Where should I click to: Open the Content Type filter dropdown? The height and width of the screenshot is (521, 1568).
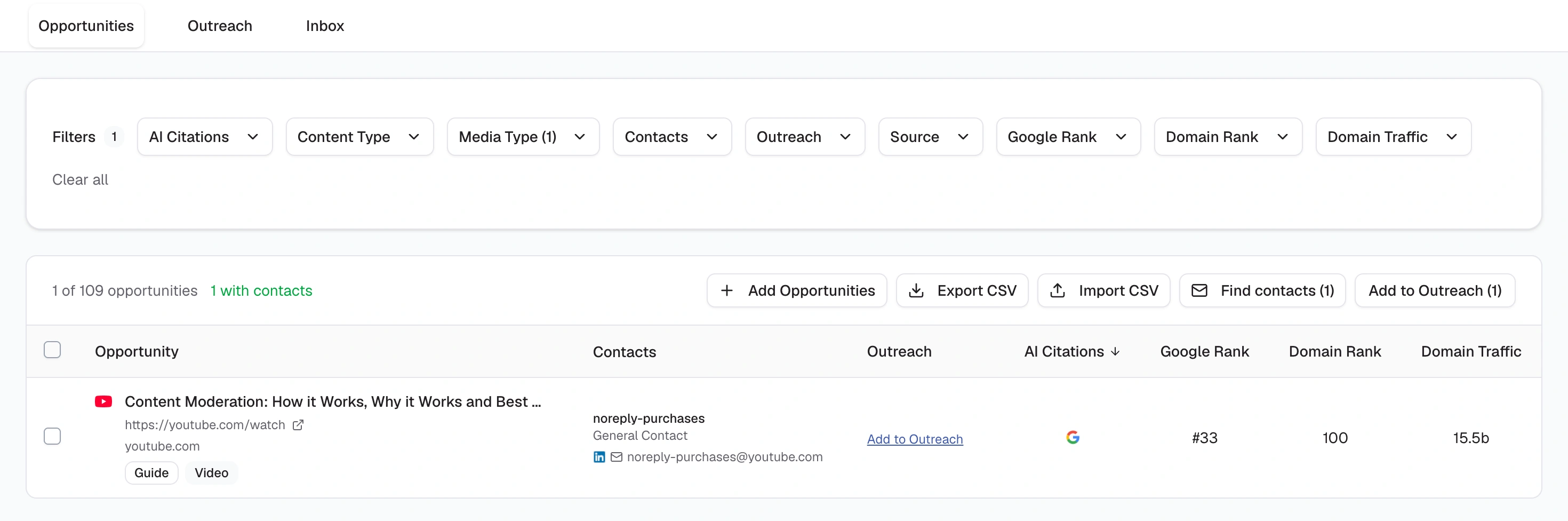pos(359,137)
